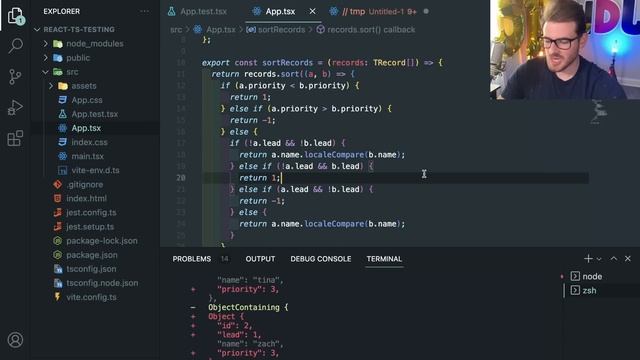Open vite.config.ts file

point(91,297)
